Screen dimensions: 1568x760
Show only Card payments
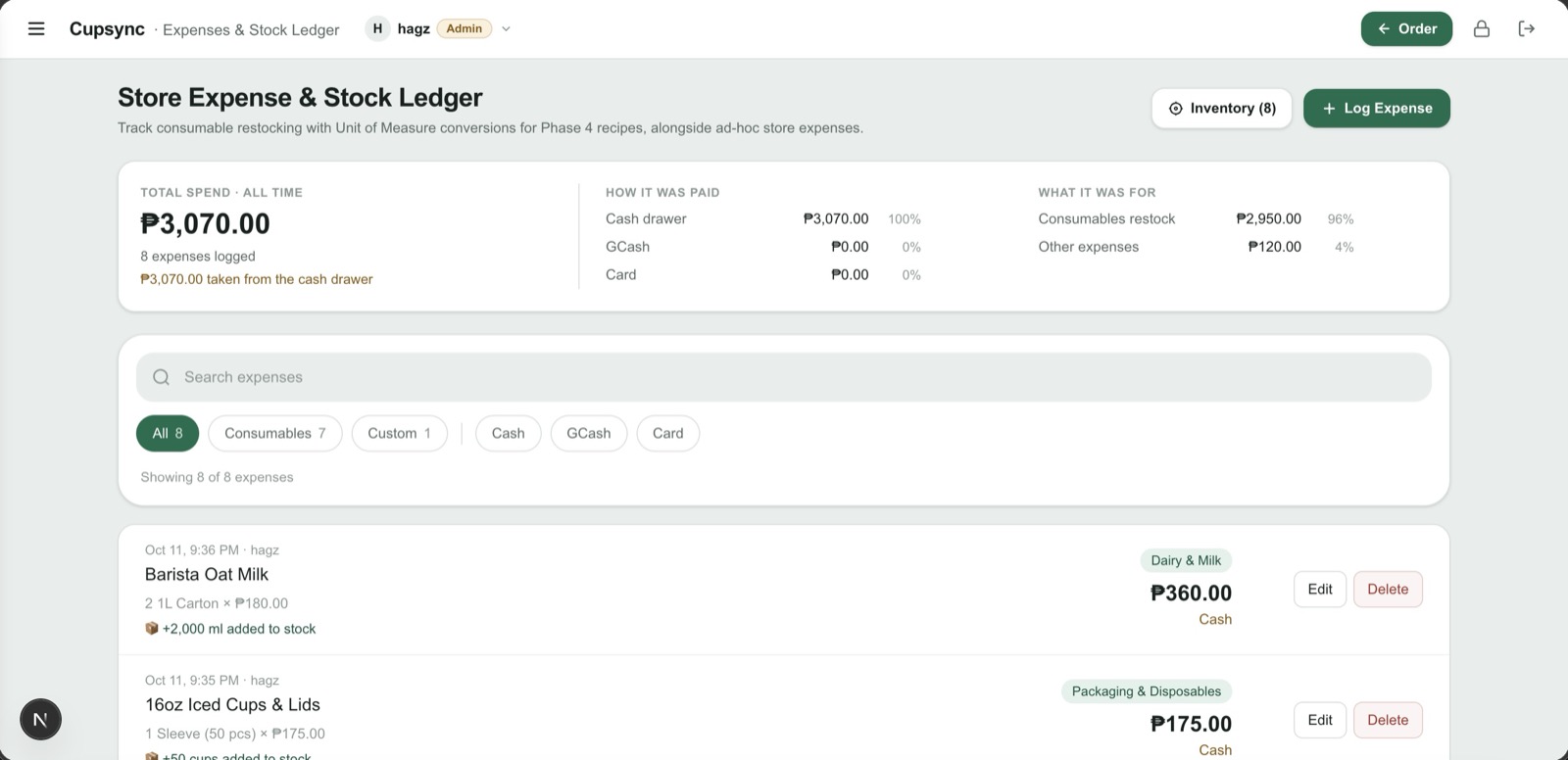[668, 433]
